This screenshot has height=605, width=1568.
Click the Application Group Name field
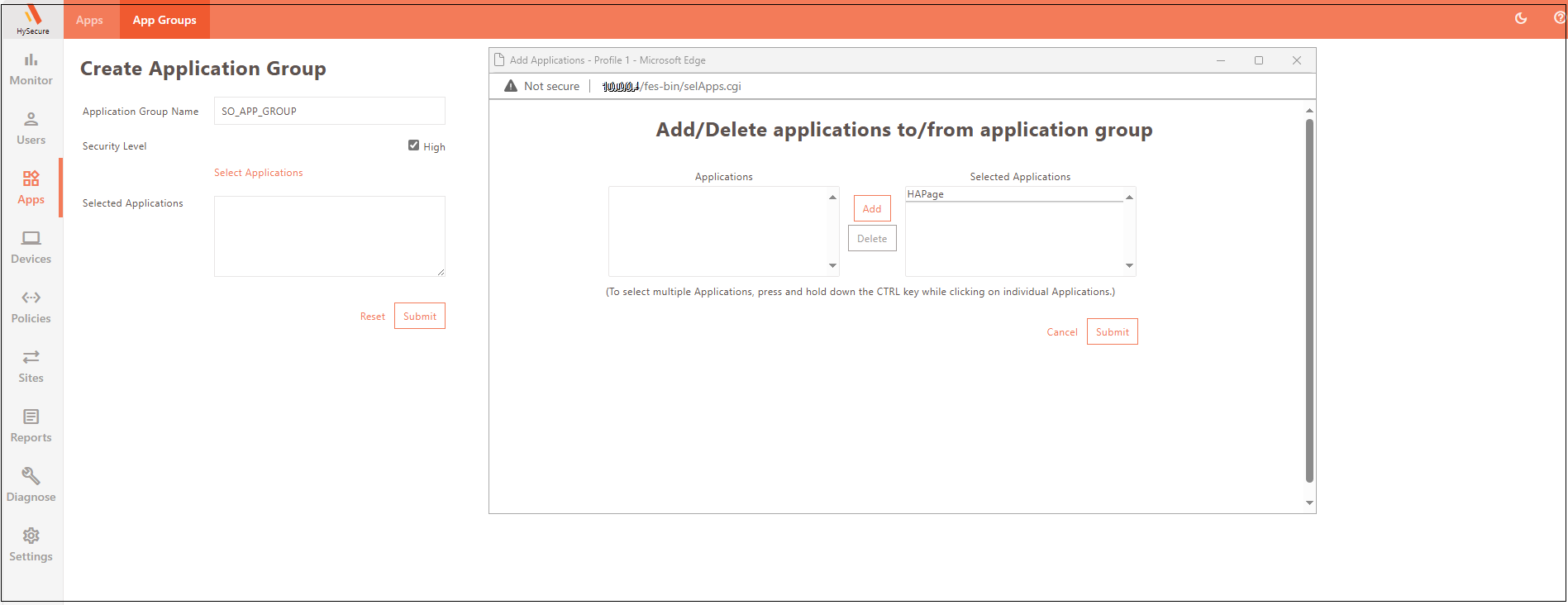pyautogui.click(x=329, y=111)
